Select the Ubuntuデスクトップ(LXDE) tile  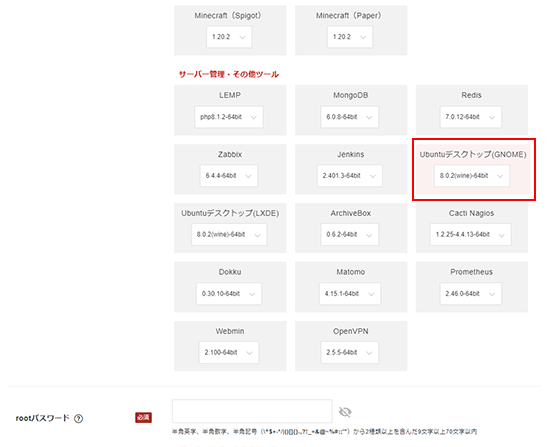[x=230, y=228]
